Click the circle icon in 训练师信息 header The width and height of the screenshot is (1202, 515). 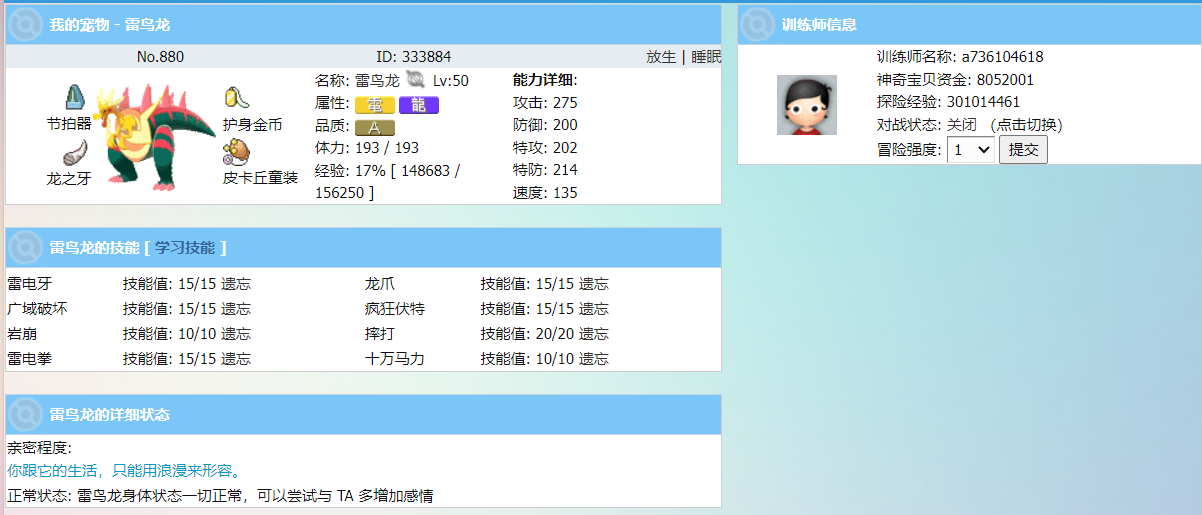757,24
